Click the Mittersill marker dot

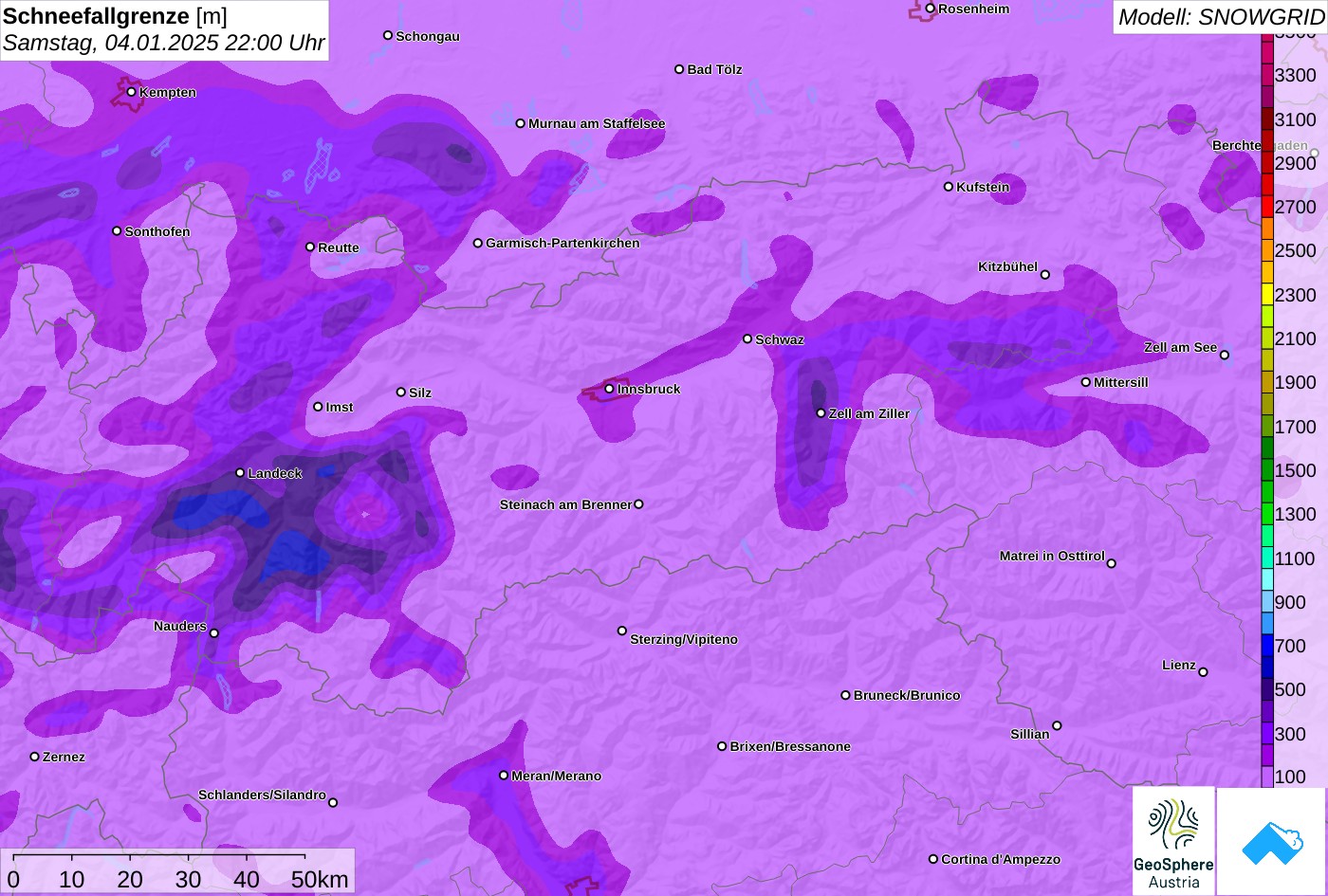[x=1086, y=382]
